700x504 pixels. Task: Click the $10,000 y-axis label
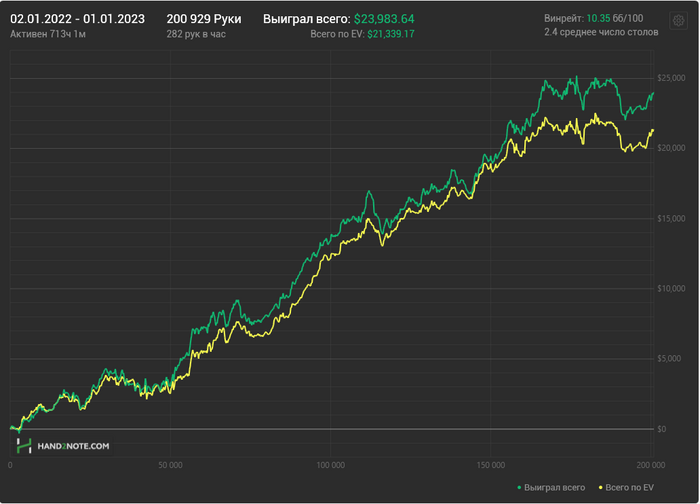[x=671, y=288]
